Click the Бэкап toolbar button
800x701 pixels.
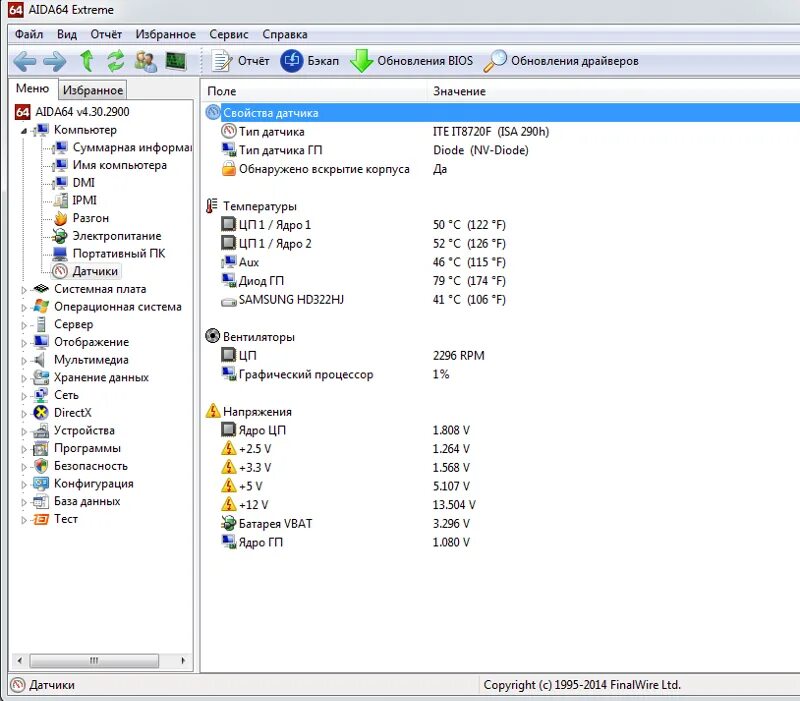pos(310,61)
